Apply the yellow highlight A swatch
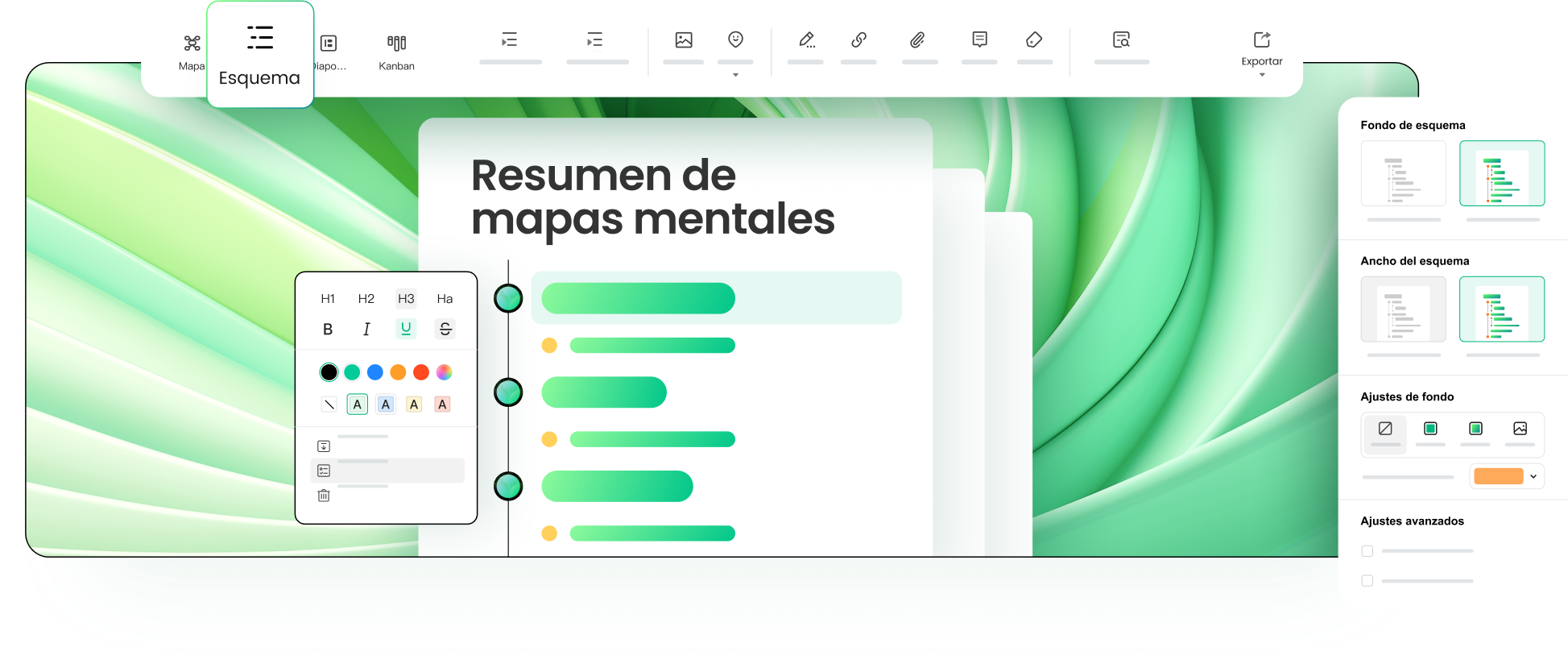Image resolution: width=1568 pixels, height=672 pixels. coord(414,404)
